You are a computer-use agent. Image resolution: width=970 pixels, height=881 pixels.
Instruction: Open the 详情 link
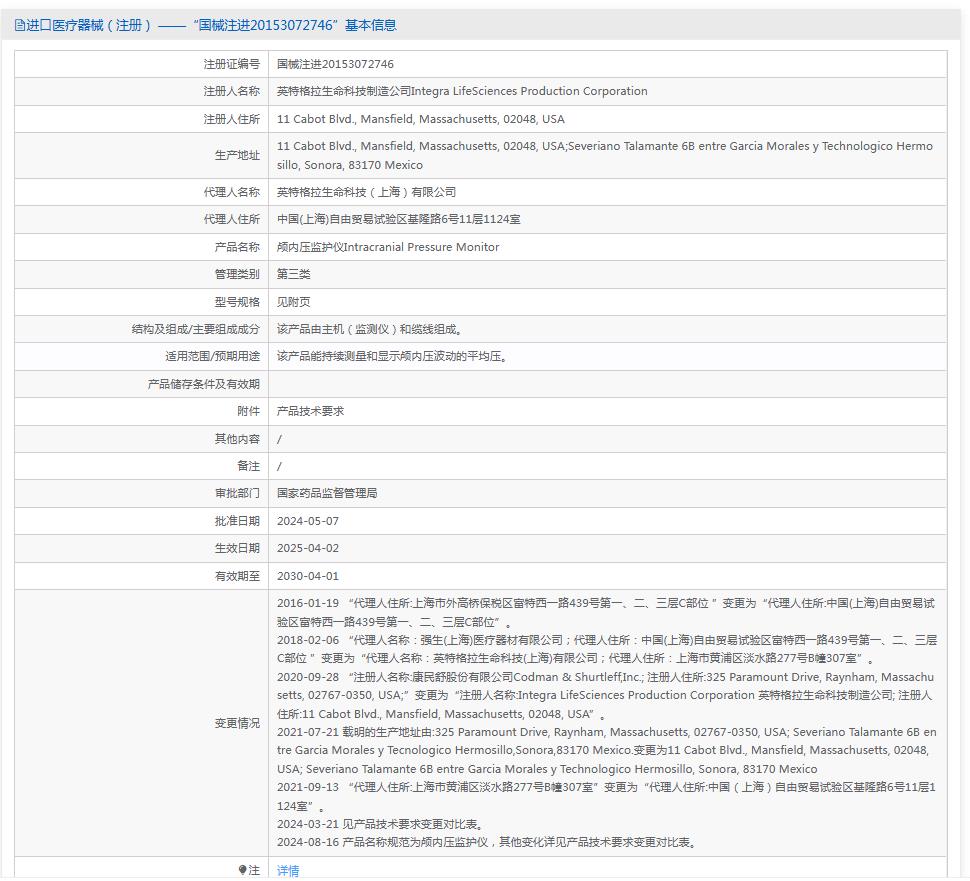coord(288,870)
